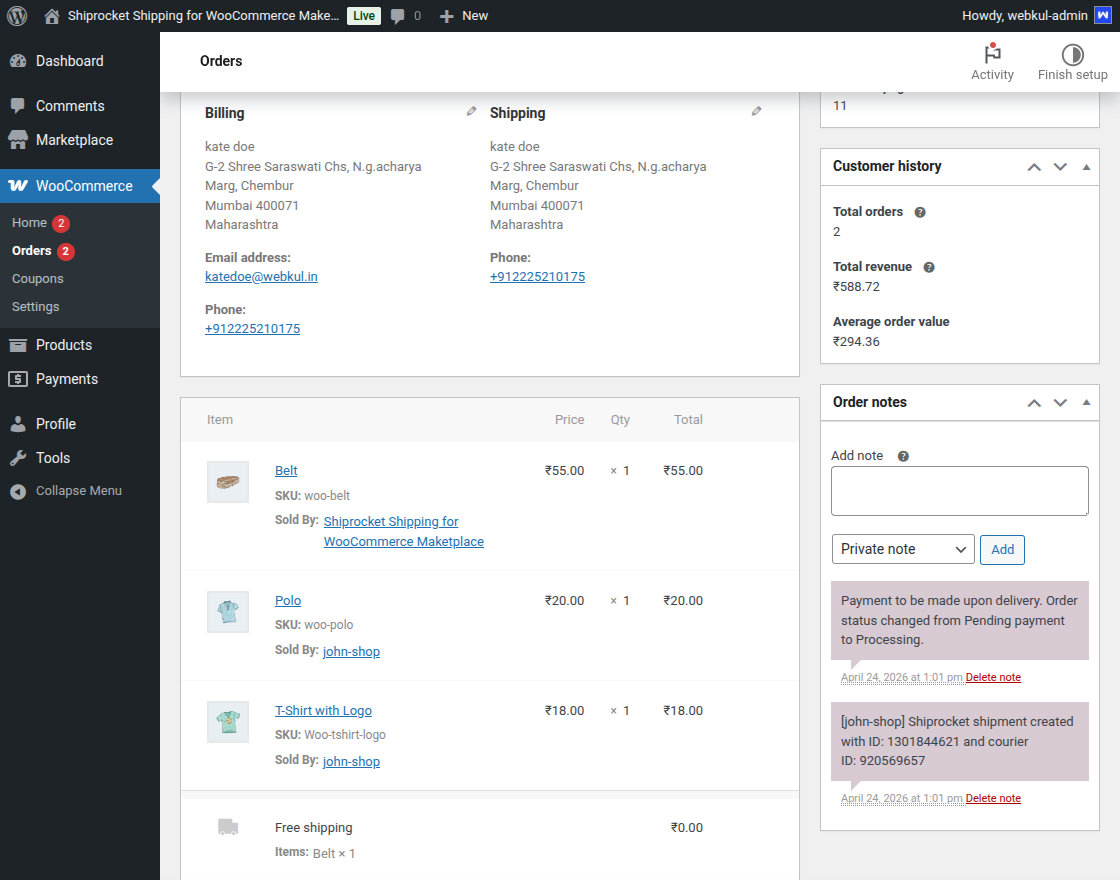Delete the payment upon delivery note
This screenshot has width=1120, height=880.
click(x=993, y=677)
